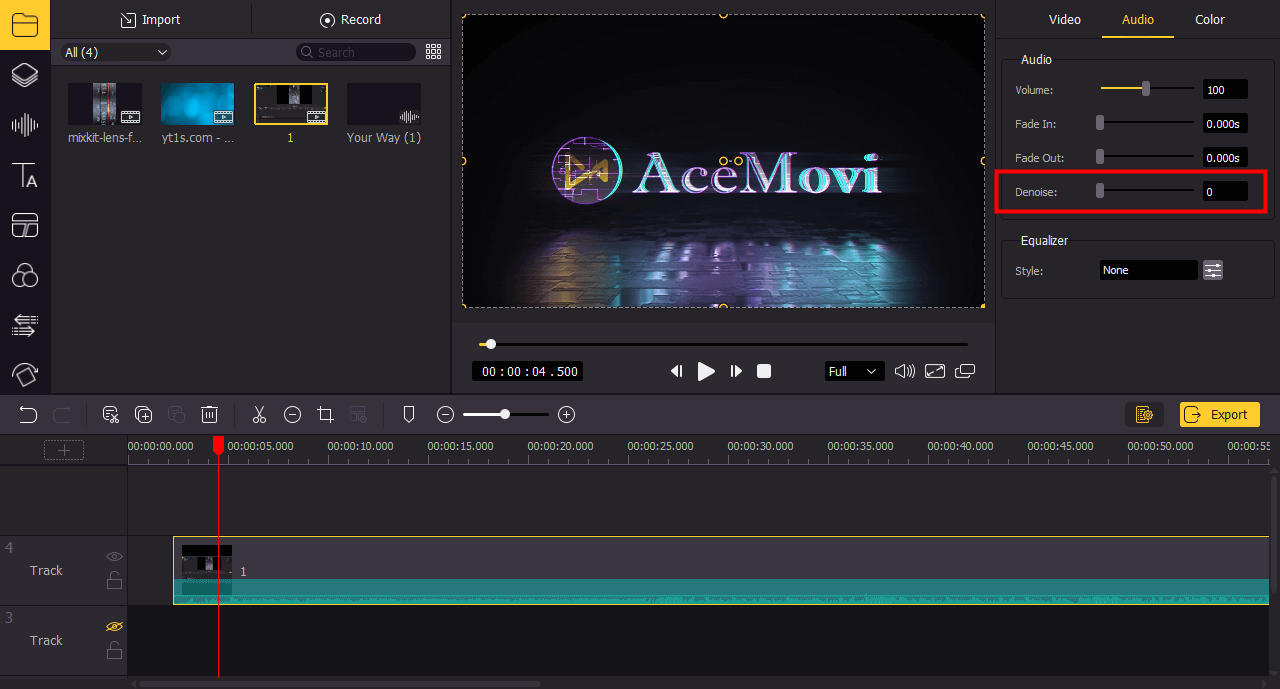This screenshot has height=689, width=1280.
Task: Click the edit-with-scissors toolbar icon
Action: tap(111, 414)
